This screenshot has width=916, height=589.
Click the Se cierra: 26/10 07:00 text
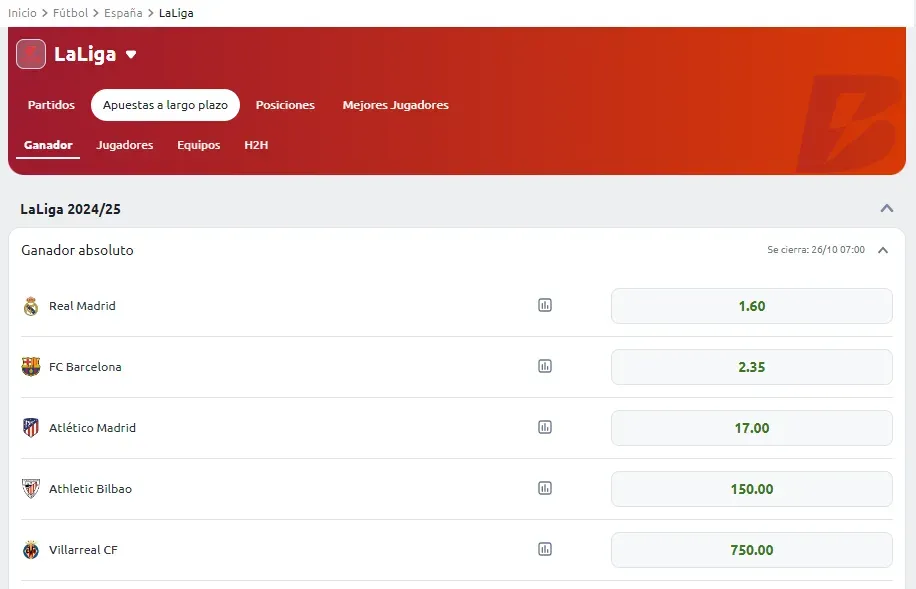coord(816,250)
